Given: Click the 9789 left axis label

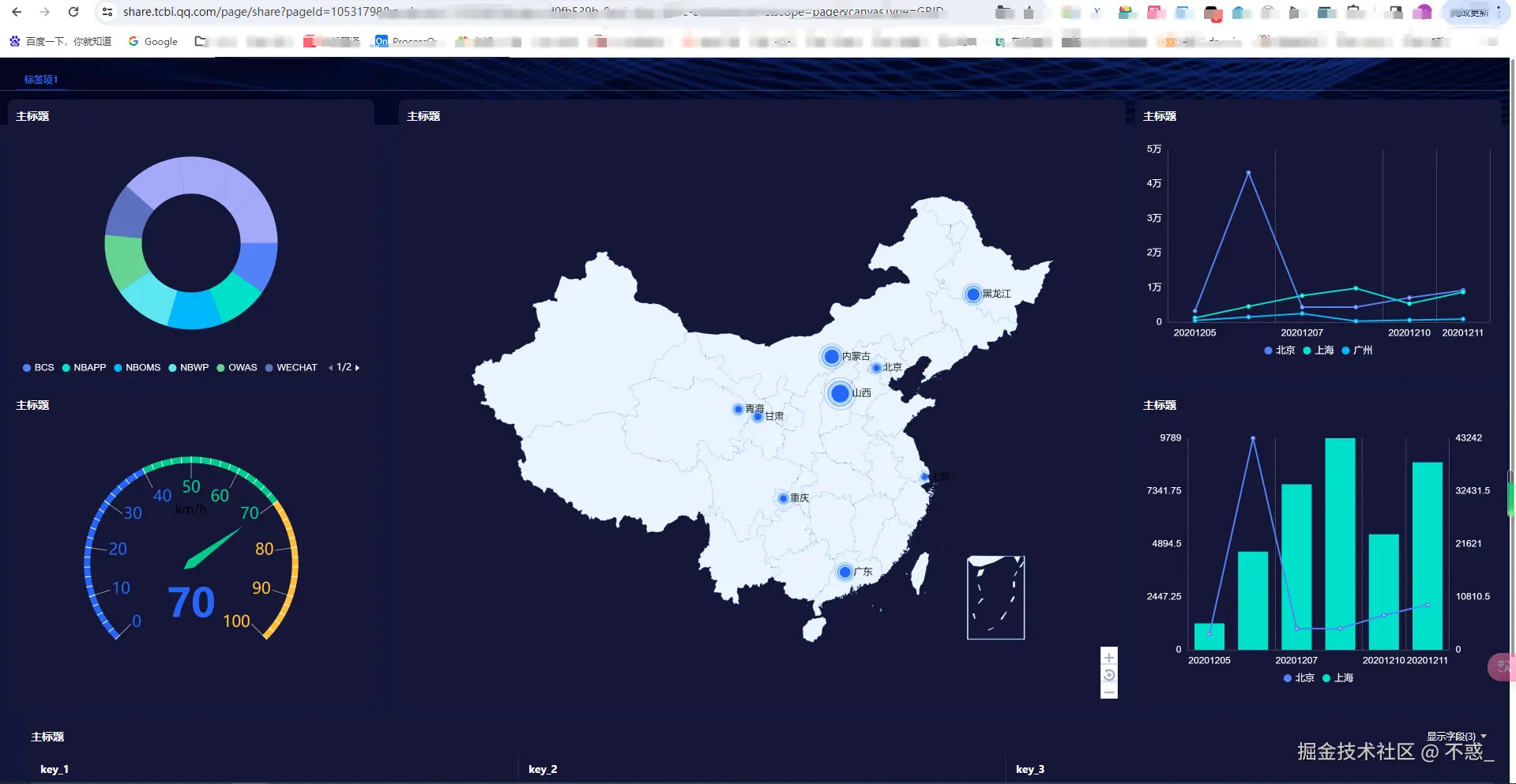Looking at the screenshot, I should [x=1171, y=438].
